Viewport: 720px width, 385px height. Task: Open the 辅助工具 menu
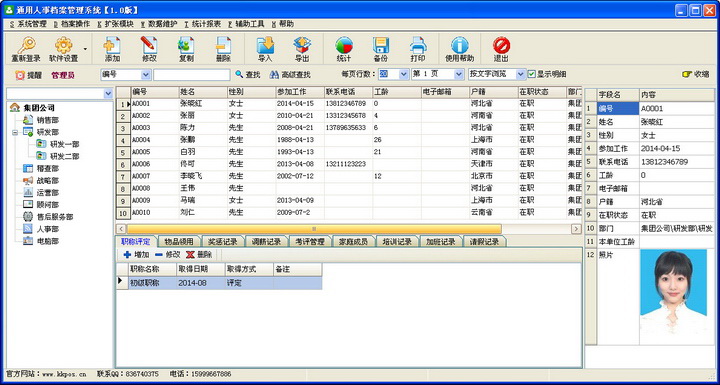click(x=246, y=24)
